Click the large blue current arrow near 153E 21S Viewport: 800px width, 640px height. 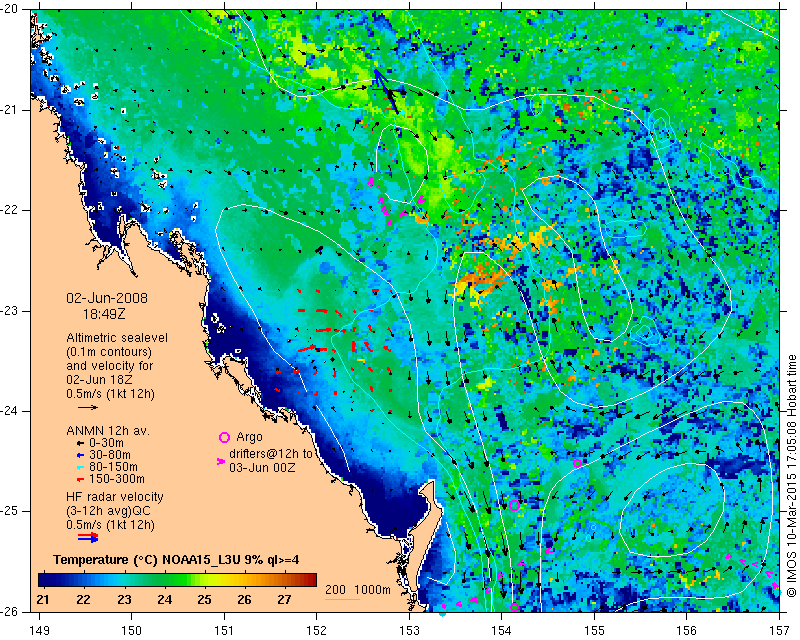point(386,91)
